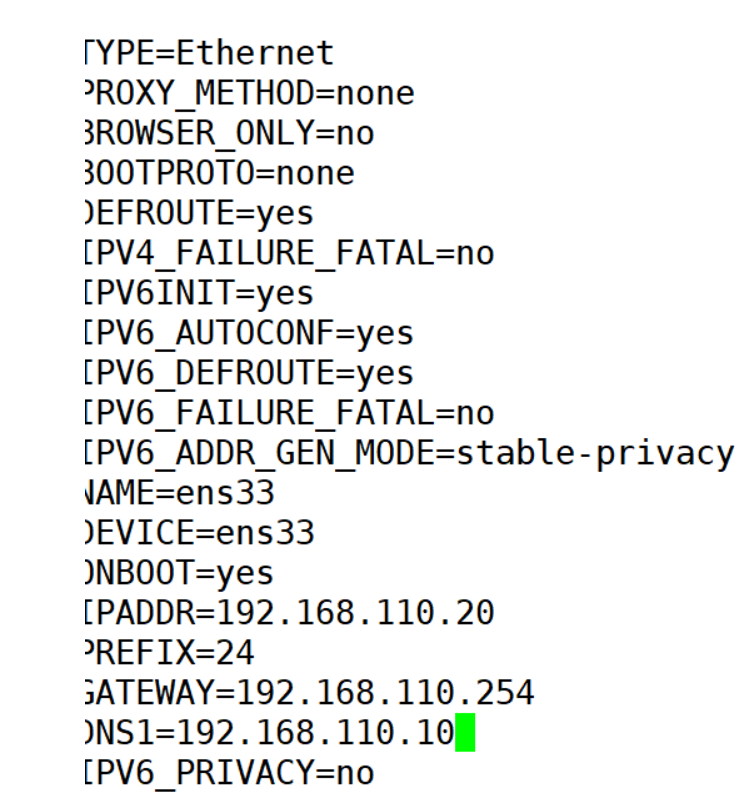This screenshot has width=750, height=797.
Task: Click the PREFIX=24 line
Action: pyautogui.click(x=169, y=653)
